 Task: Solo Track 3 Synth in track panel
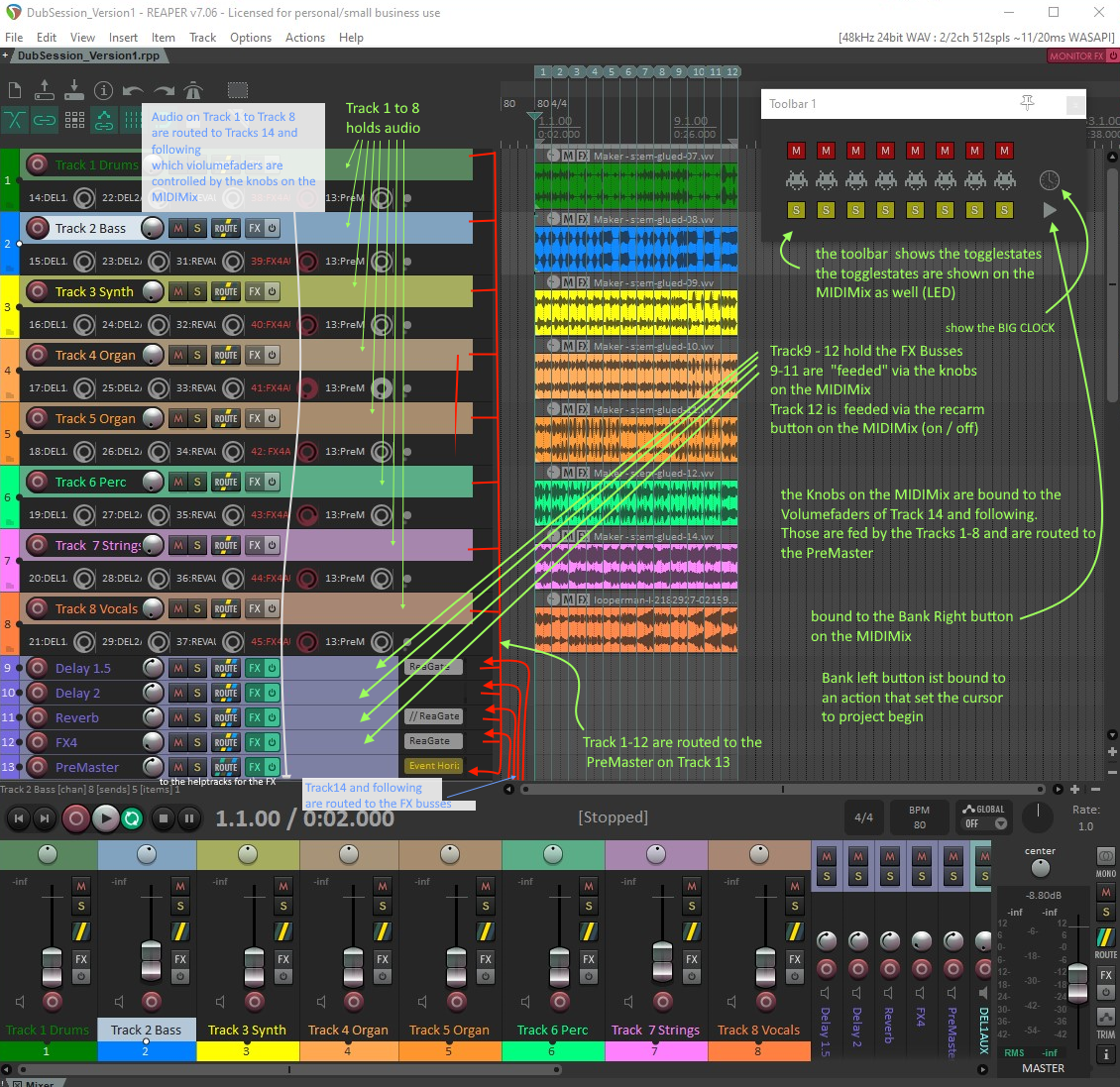[x=197, y=291]
